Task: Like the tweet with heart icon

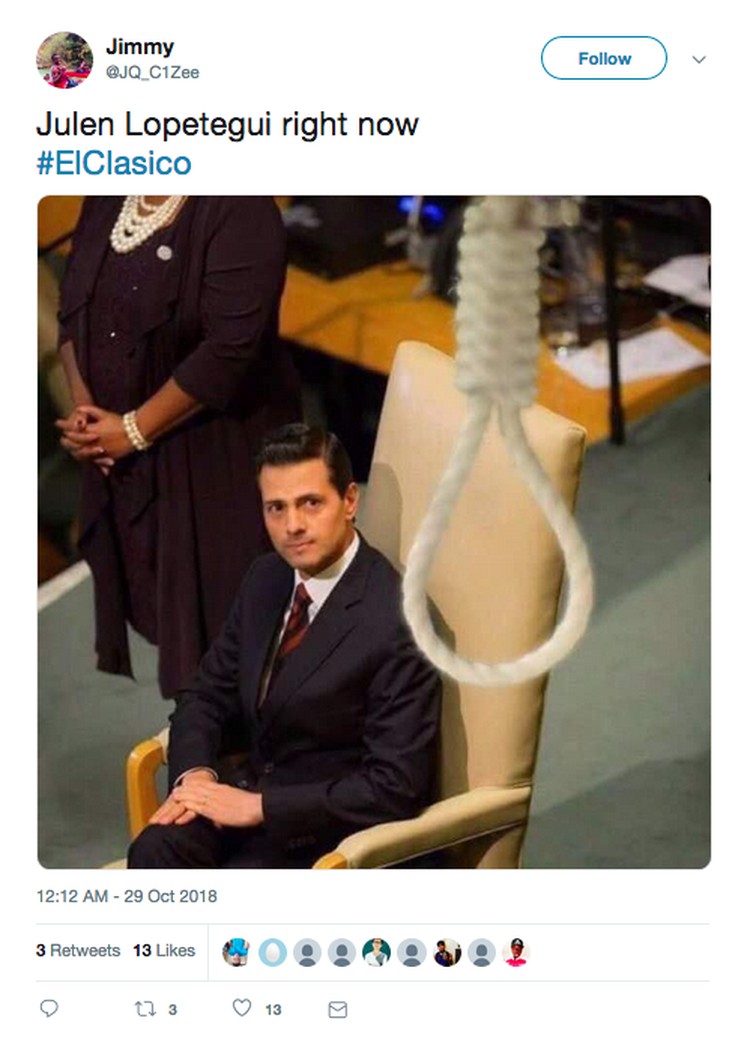Action: click(x=241, y=1008)
